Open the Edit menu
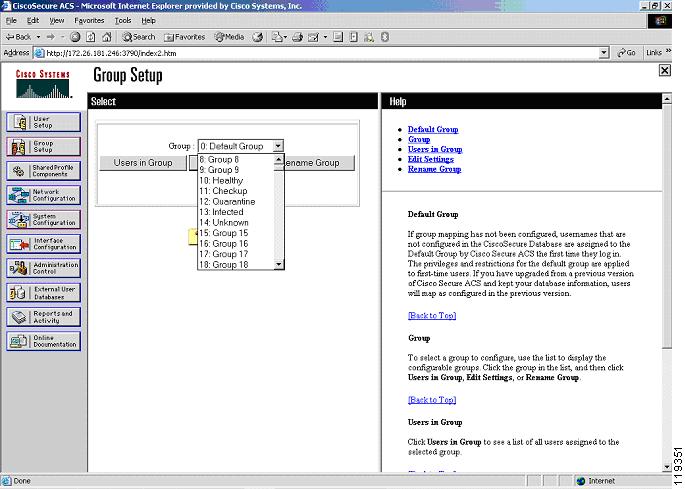The width and height of the screenshot is (685, 489). click(33, 21)
